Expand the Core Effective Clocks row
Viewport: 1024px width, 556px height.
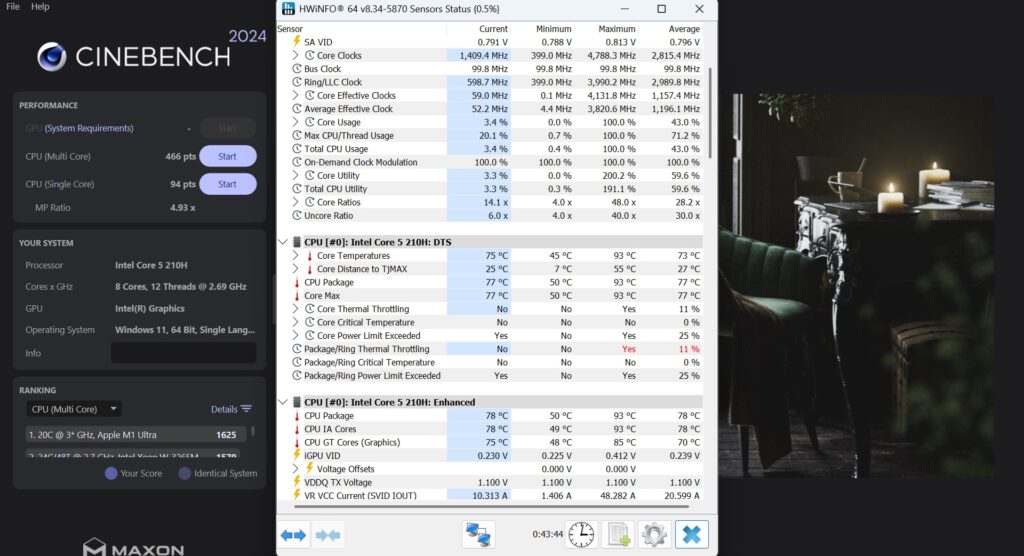(295, 95)
